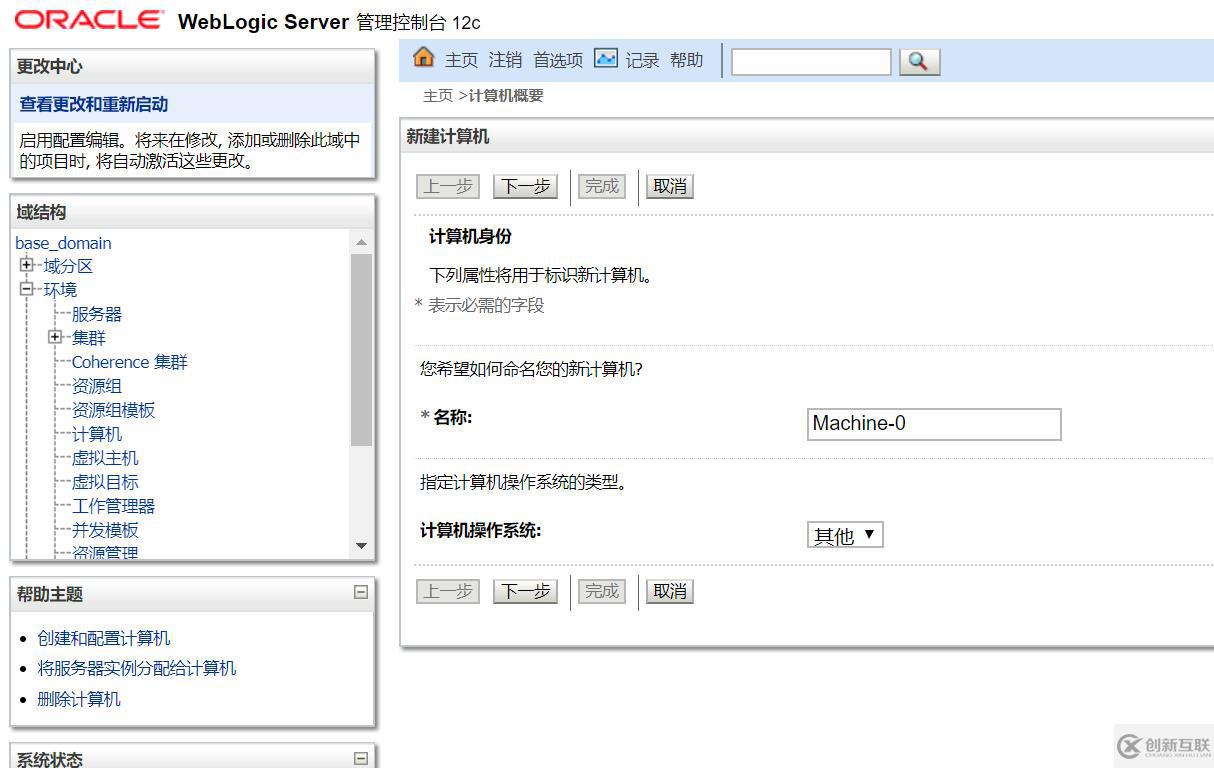1214x768 pixels.
Task: Click the toolbar search text box
Action: point(811,62)
